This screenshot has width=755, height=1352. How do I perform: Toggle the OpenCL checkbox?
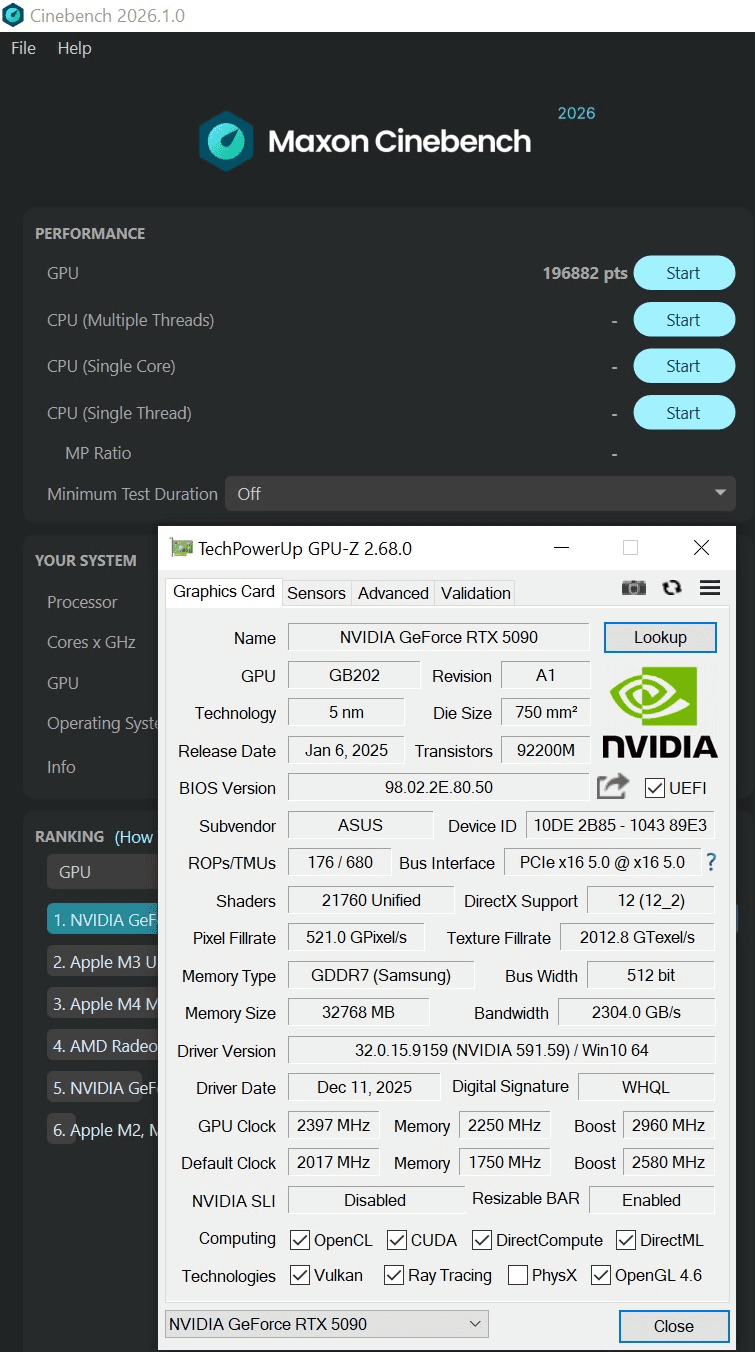coord(299,1240)
